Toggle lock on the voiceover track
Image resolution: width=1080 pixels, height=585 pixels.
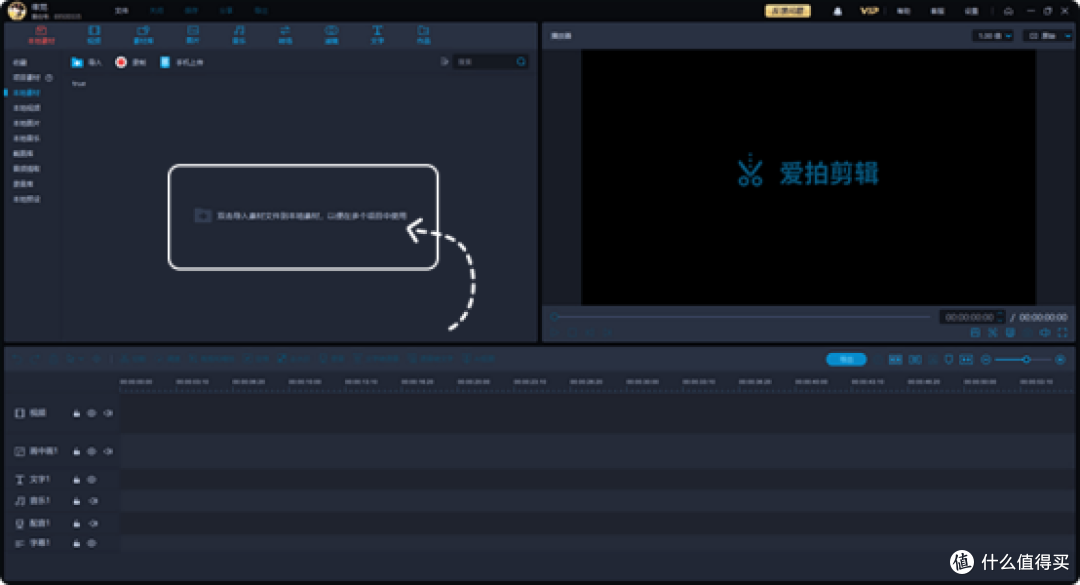(76, 524)
